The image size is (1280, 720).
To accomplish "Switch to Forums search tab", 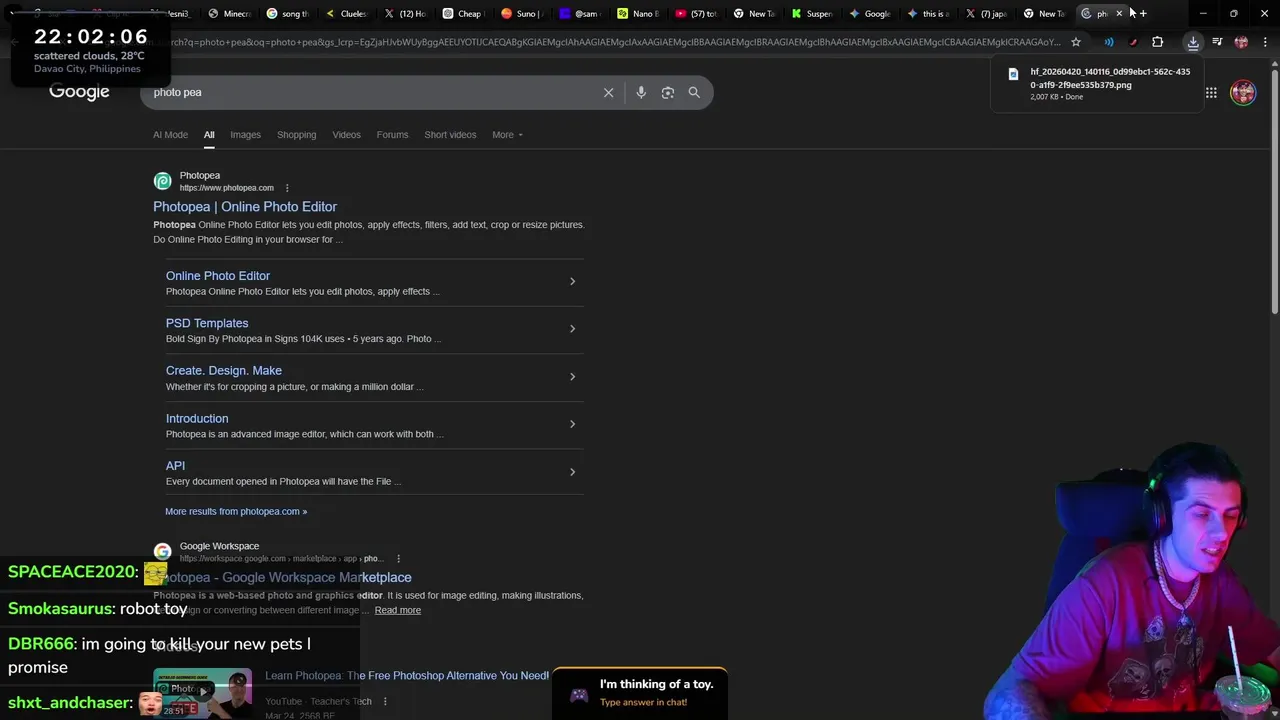I will click(x=392, y=135).
